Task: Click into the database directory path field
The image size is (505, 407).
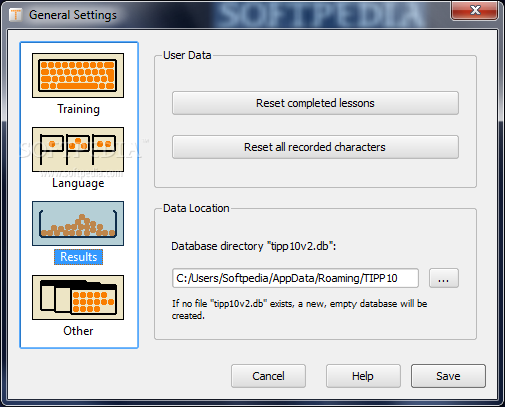Action: click(x=295, y=278)
